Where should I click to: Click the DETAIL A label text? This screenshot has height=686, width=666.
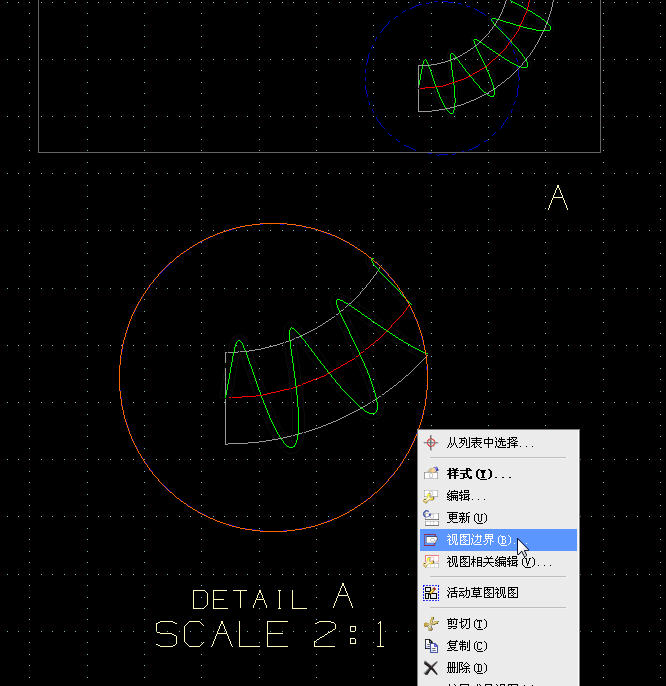273,596
